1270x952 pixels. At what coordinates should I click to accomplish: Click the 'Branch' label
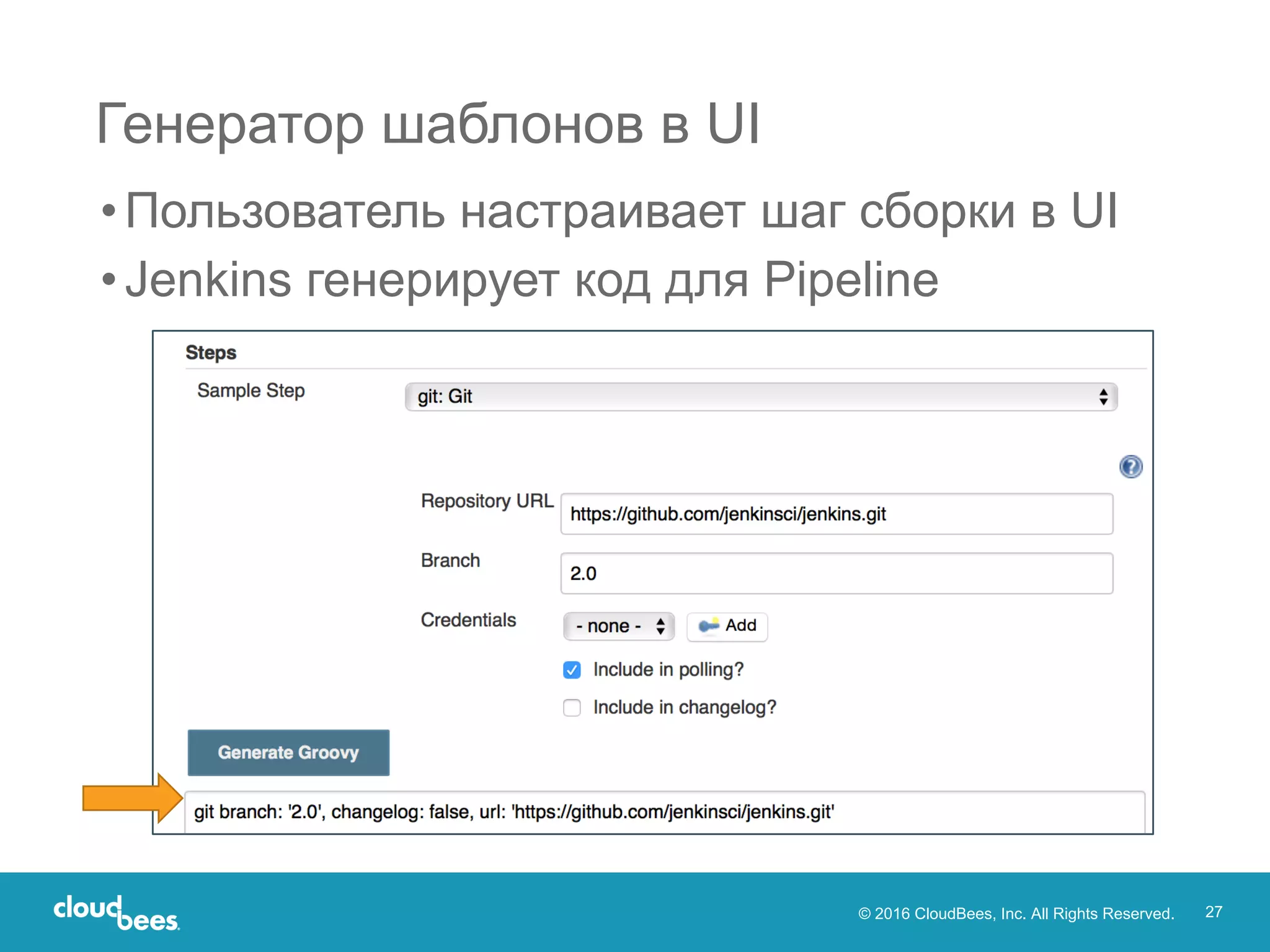tap(450, 560)
